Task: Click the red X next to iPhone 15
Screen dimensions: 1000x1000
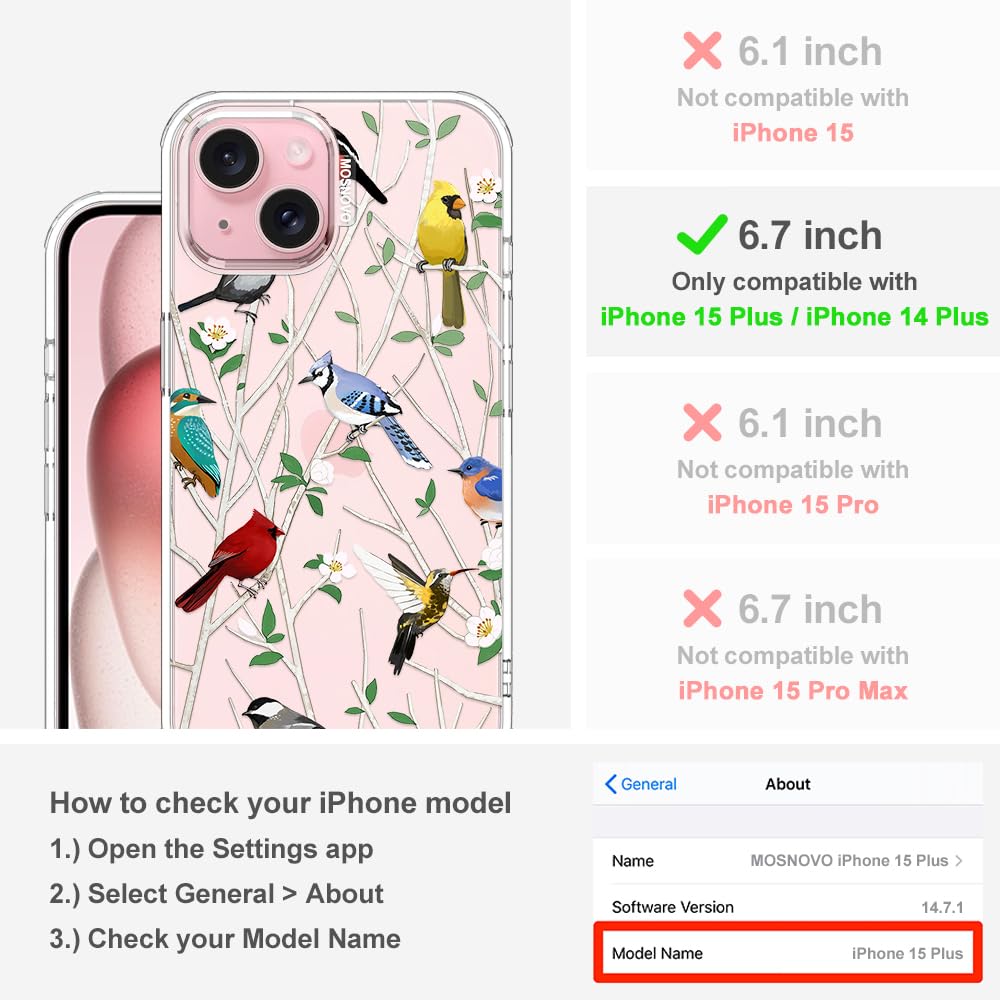Action: pyautogui.click(x=702, y=50)
